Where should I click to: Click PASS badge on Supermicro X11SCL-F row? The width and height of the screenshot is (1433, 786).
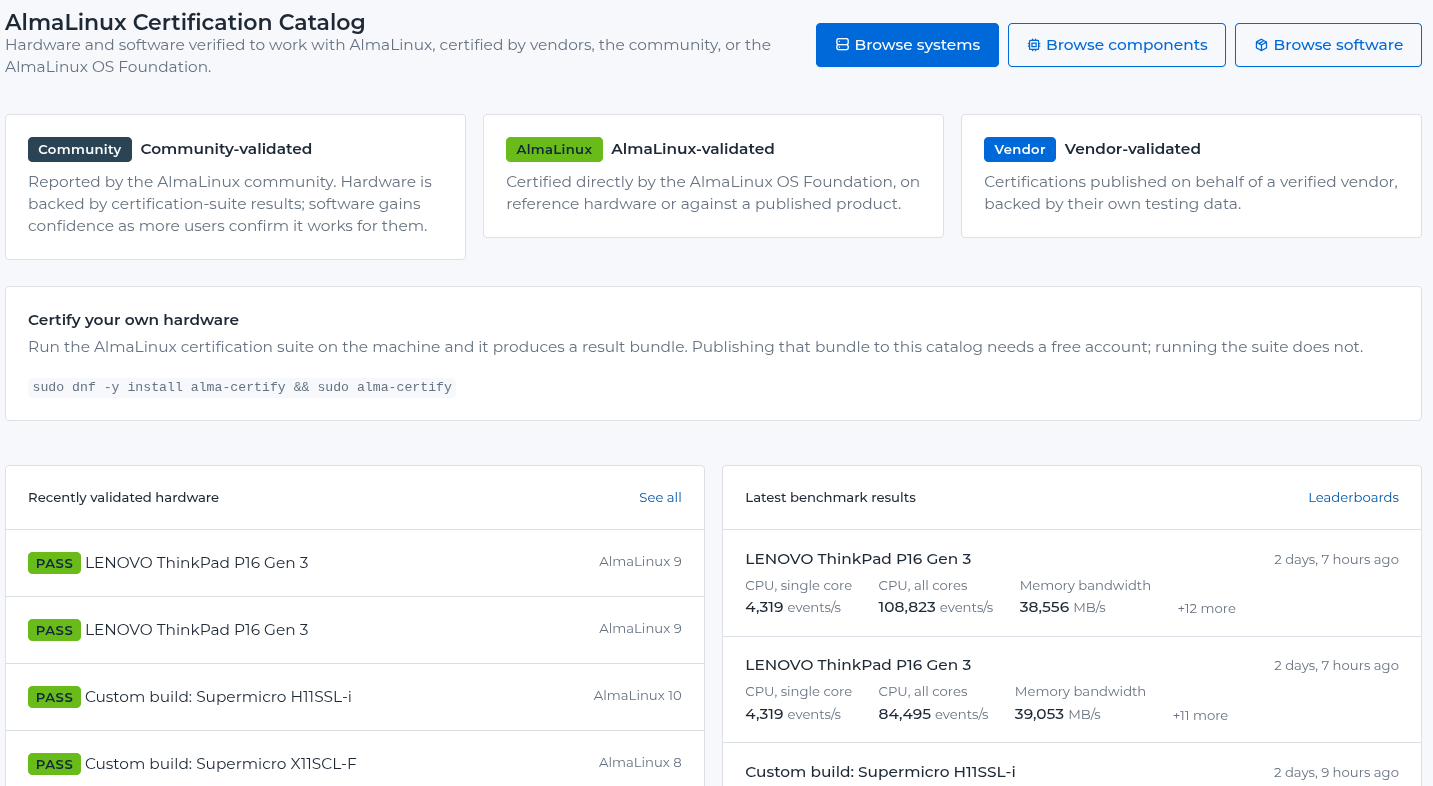click(x=54, y=764)
